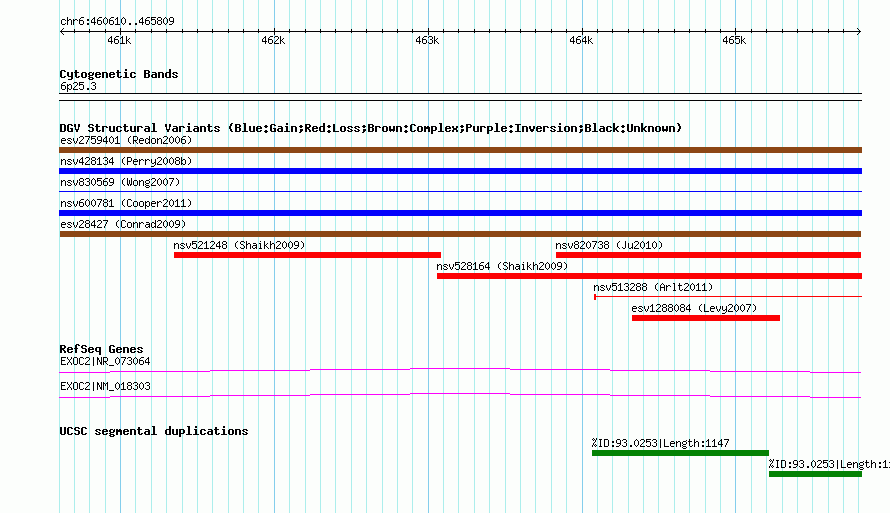Click the left arrowhead of the ruler

point(62,31)
